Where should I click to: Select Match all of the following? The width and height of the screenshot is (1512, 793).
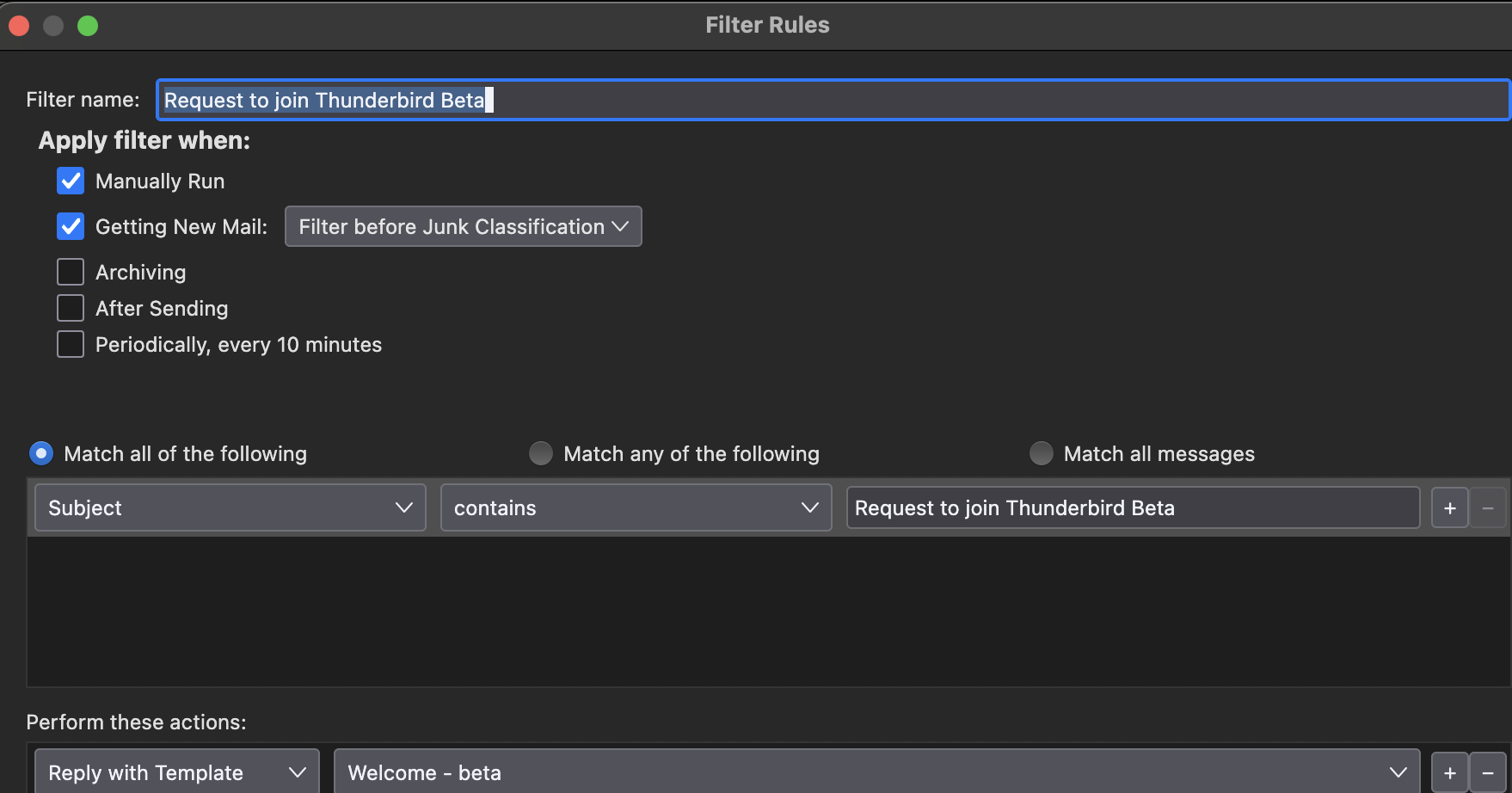click(41, 453)
